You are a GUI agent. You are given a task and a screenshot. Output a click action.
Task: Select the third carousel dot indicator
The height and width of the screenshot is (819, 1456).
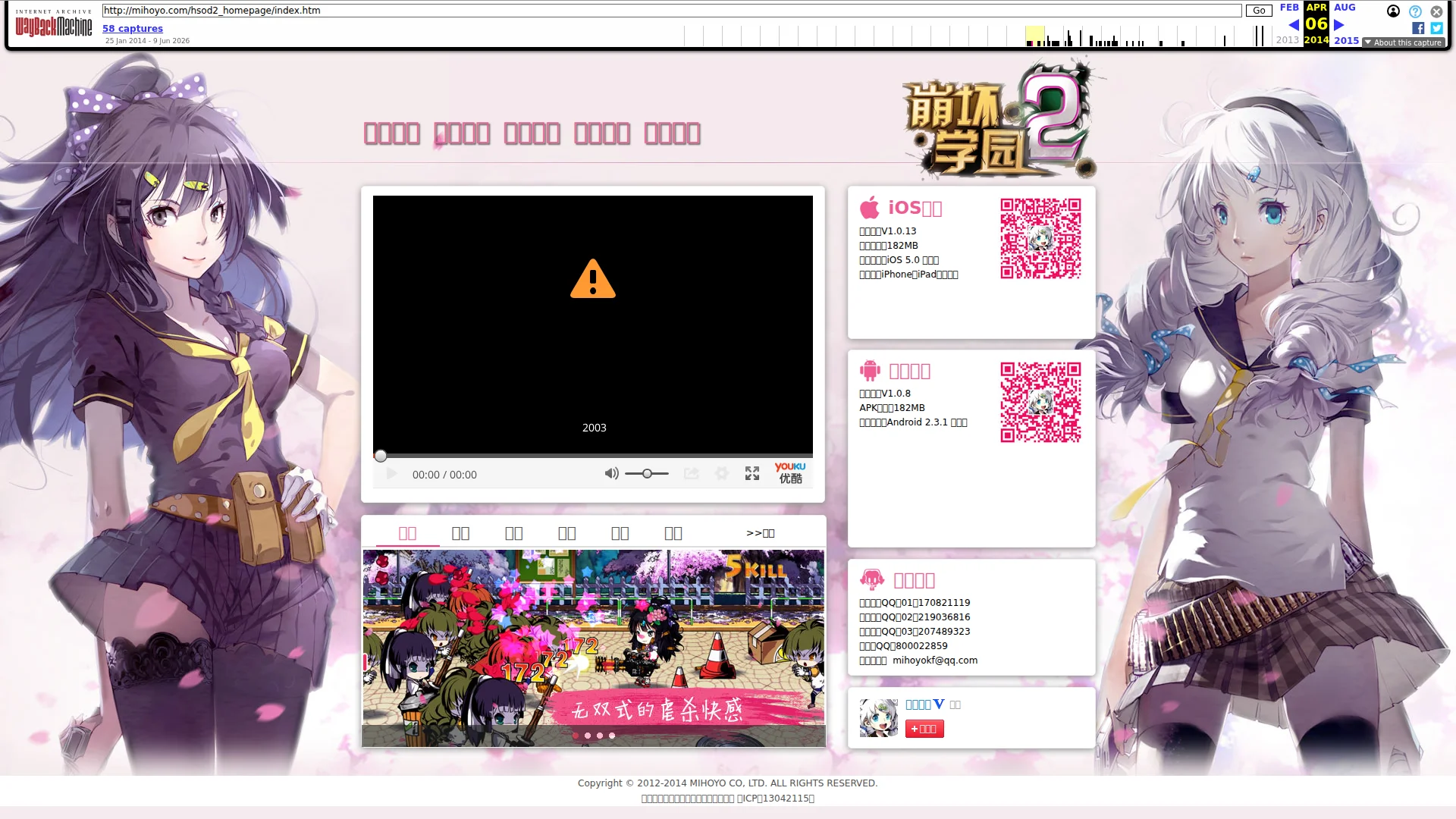(x=600, y=736)
